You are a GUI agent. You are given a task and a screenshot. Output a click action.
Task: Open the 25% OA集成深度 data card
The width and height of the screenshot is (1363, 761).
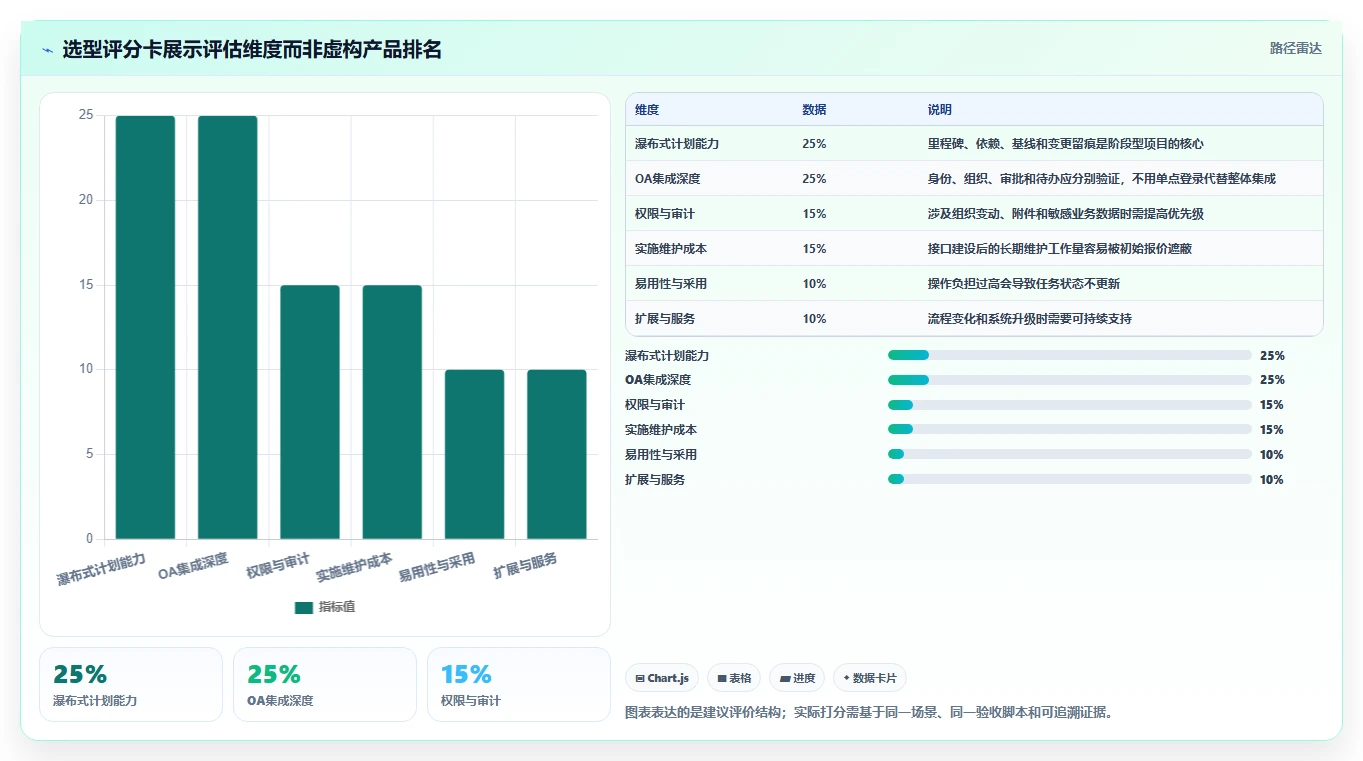325,684
